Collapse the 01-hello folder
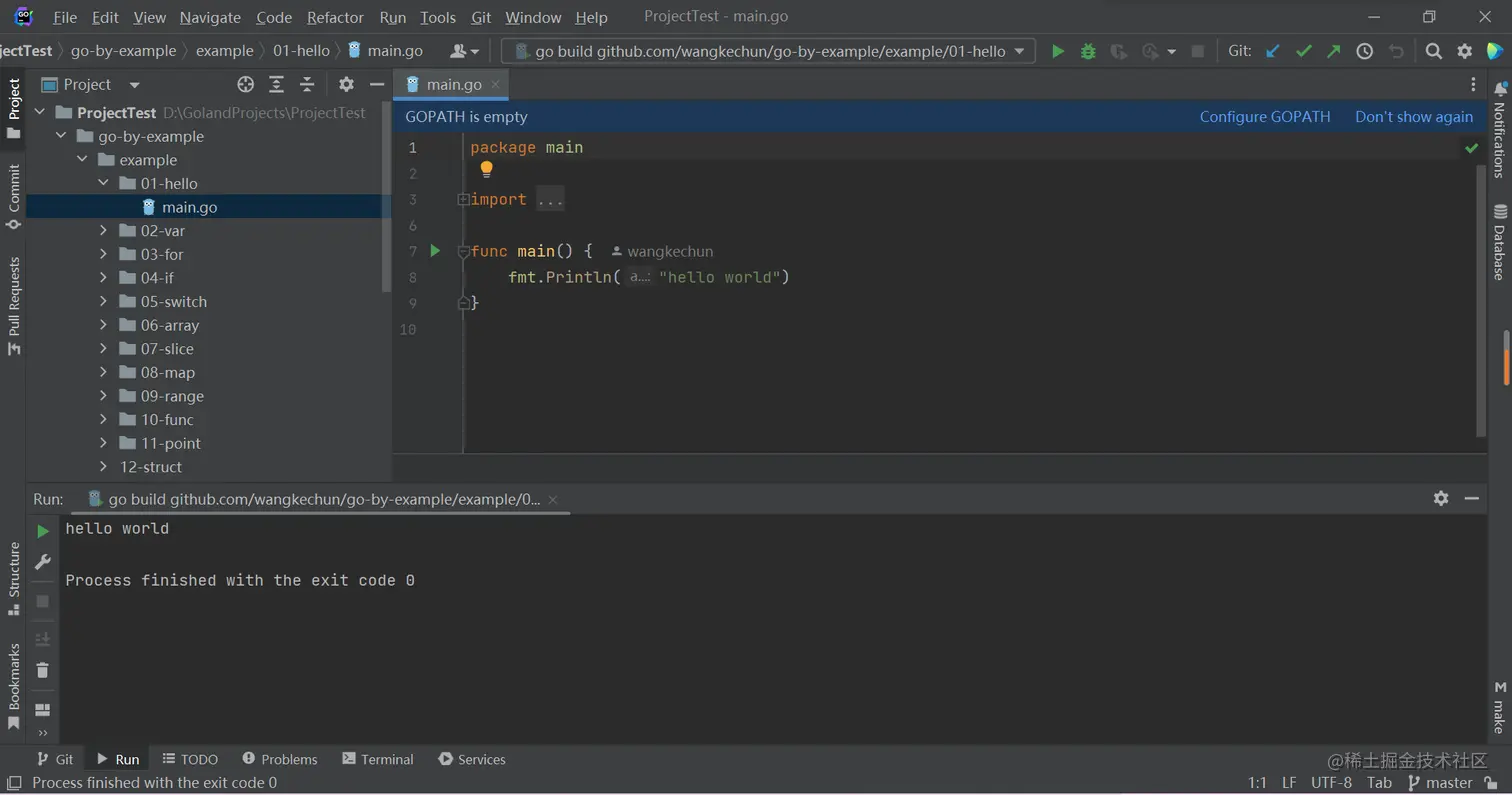 coord(103,183)
